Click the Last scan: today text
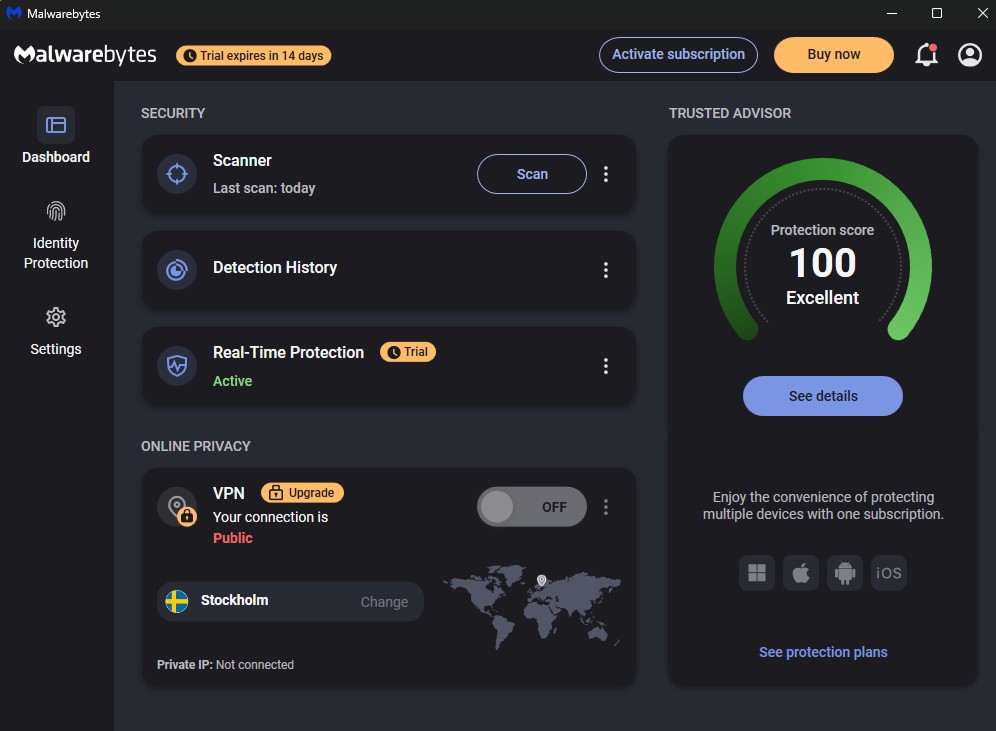Viewport: 996px width, 731px height. click(x=264, y=188)
